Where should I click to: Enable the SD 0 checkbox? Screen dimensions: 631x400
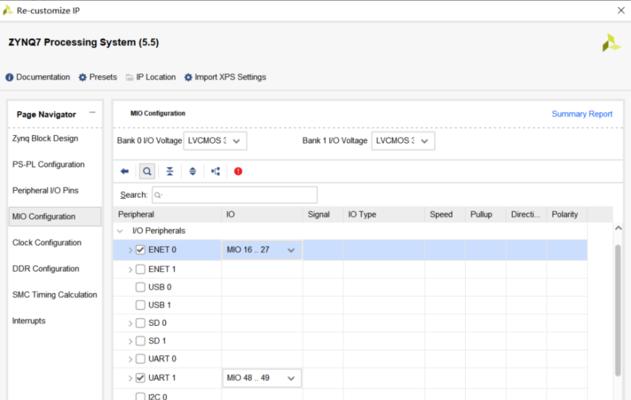click(x=140, y=323)
